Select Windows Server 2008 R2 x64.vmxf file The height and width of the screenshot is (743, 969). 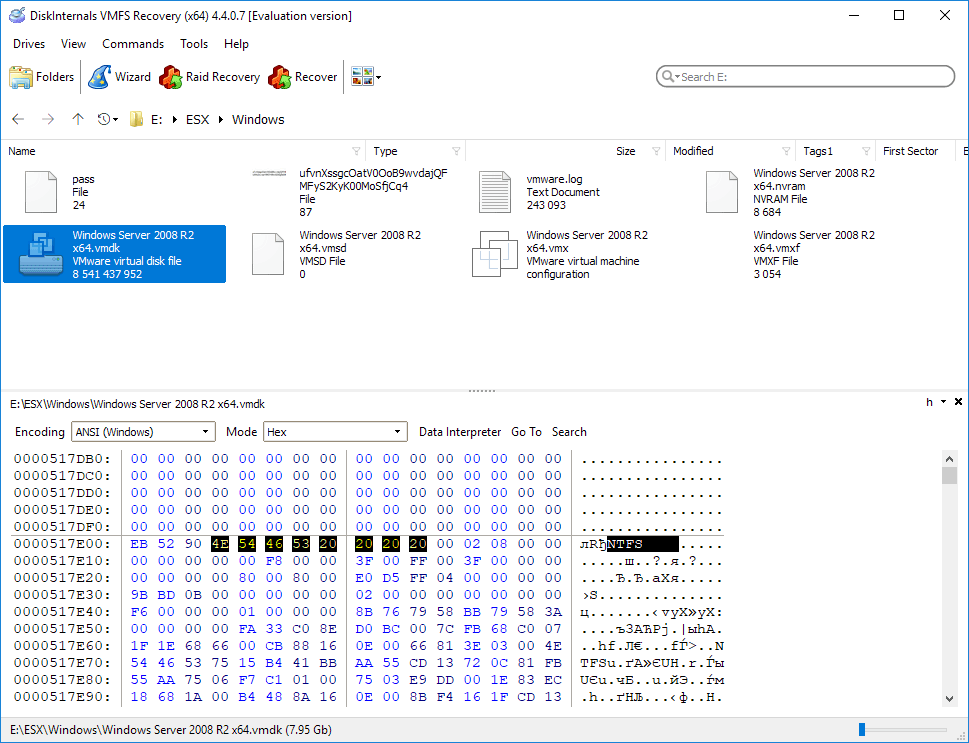[x=814, y=254]
